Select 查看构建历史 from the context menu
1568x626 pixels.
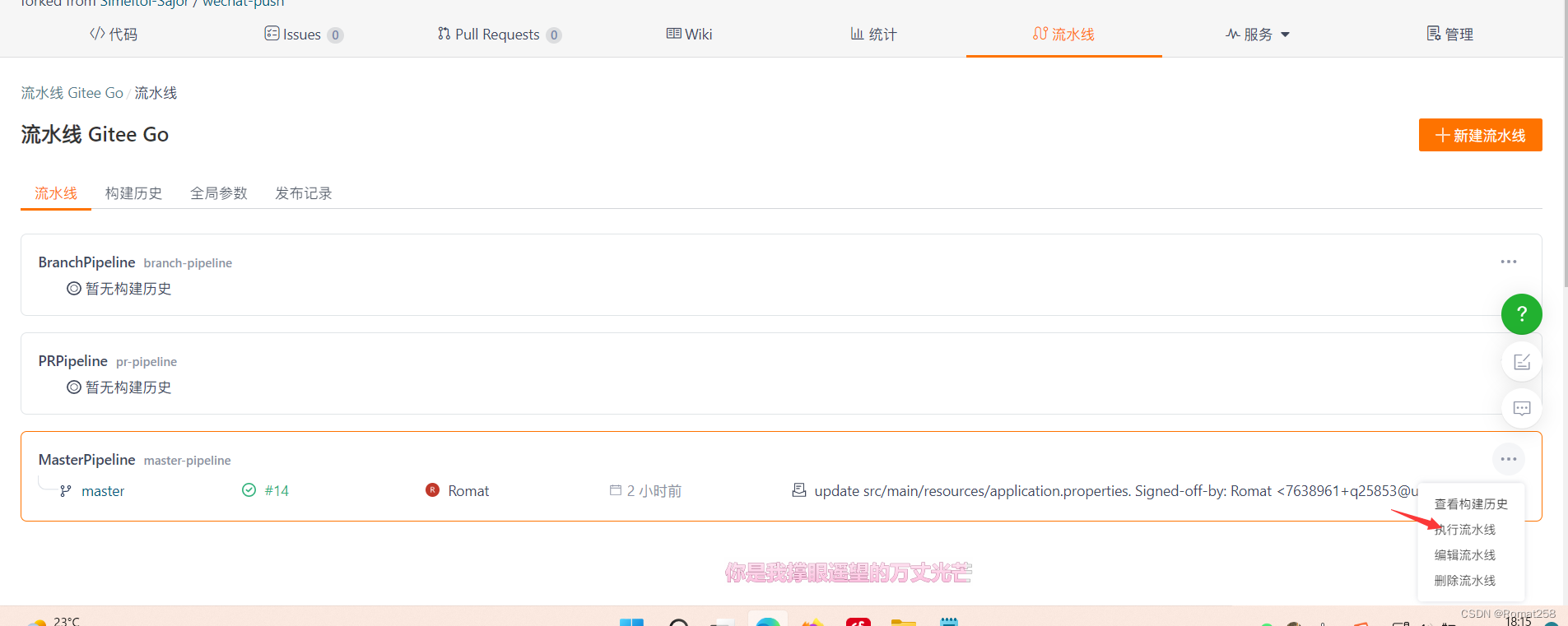click(x=1471, y=504)
